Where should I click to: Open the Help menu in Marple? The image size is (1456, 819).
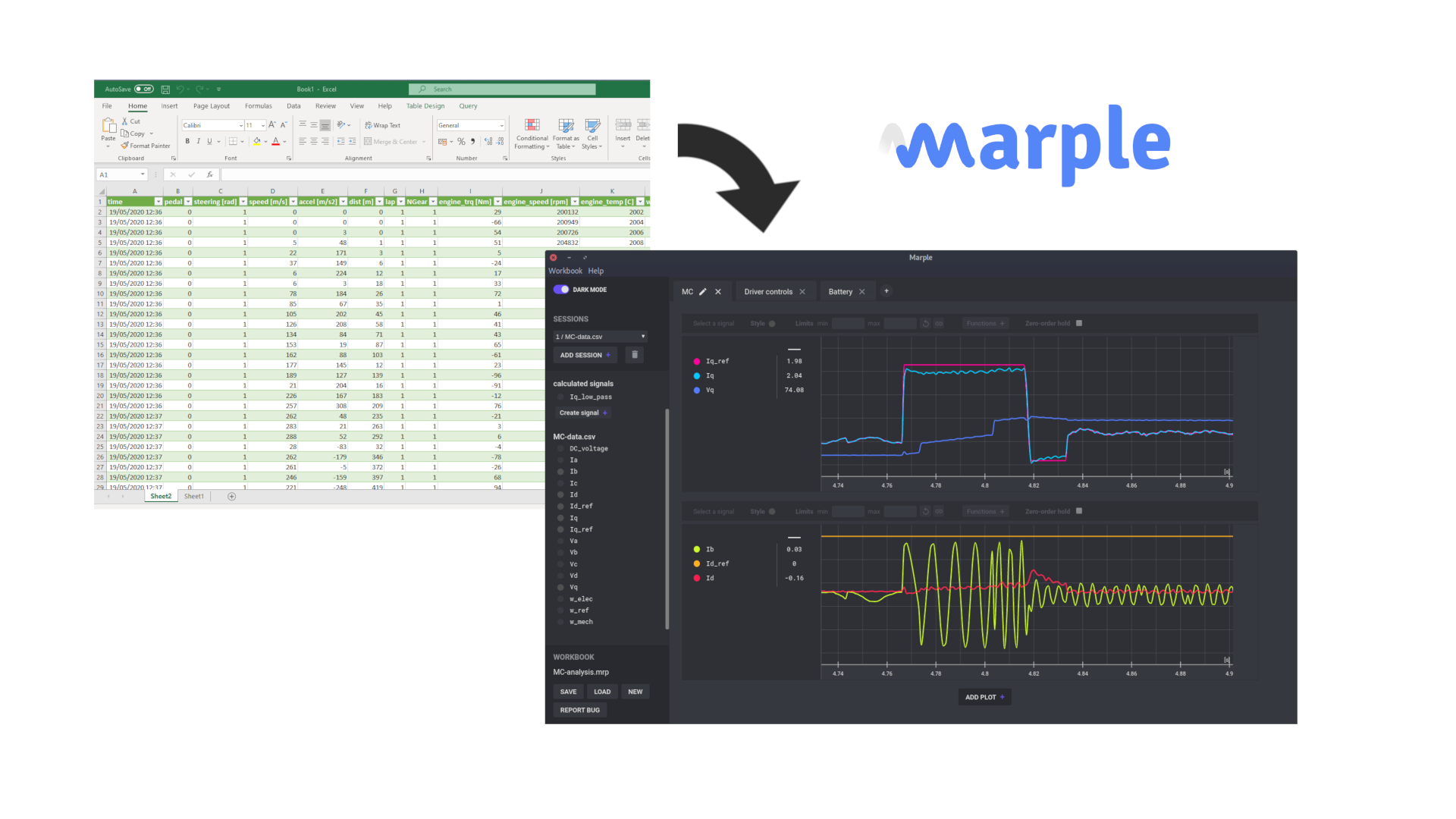pyautogui.click(x=596, y=271)
